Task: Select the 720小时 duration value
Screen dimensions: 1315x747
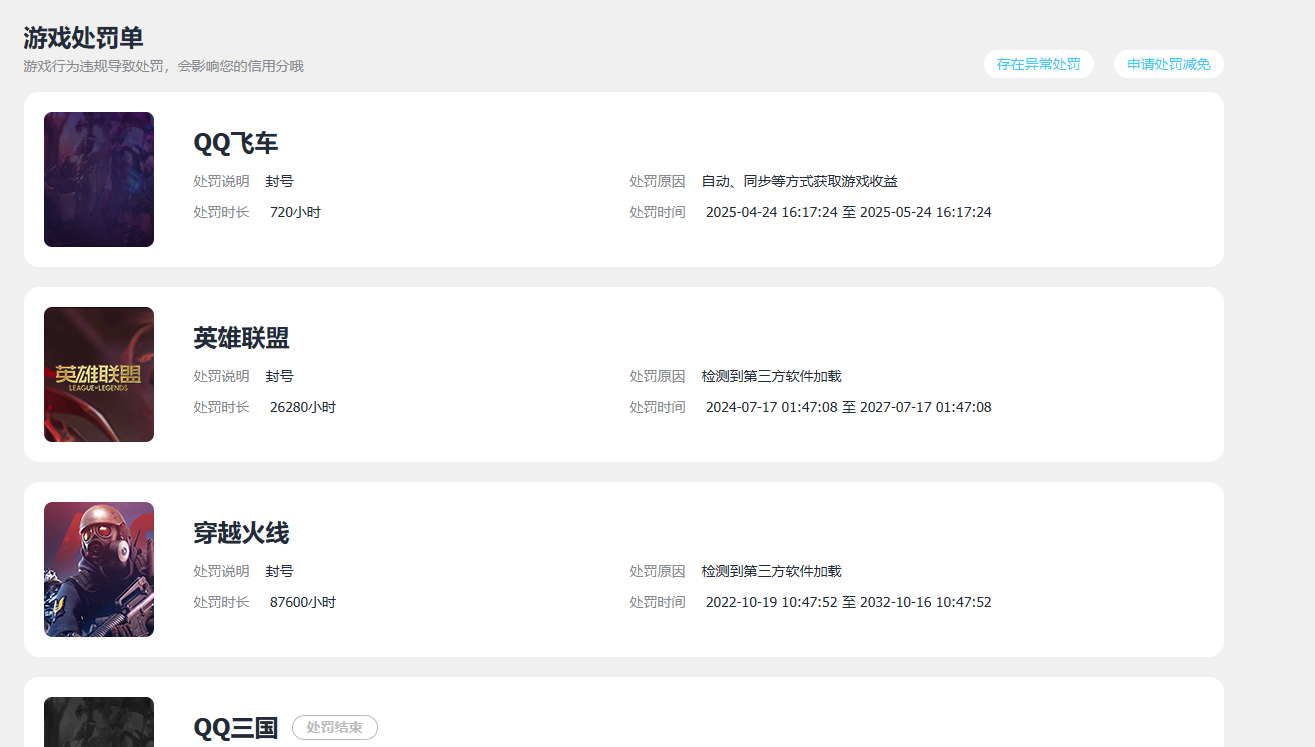Action: 295,212
